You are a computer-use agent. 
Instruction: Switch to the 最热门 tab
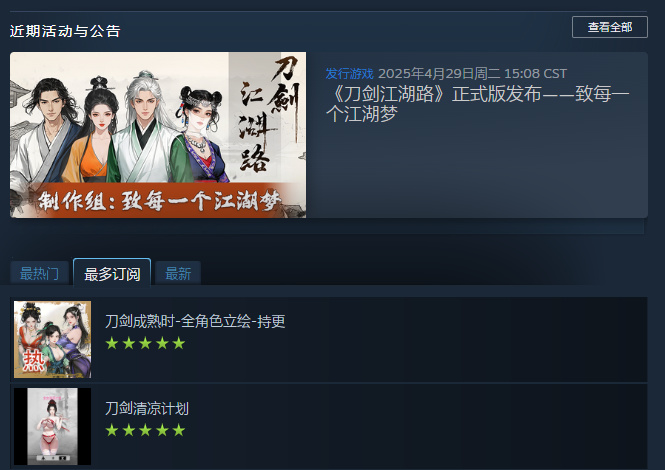tap(39, 273)
